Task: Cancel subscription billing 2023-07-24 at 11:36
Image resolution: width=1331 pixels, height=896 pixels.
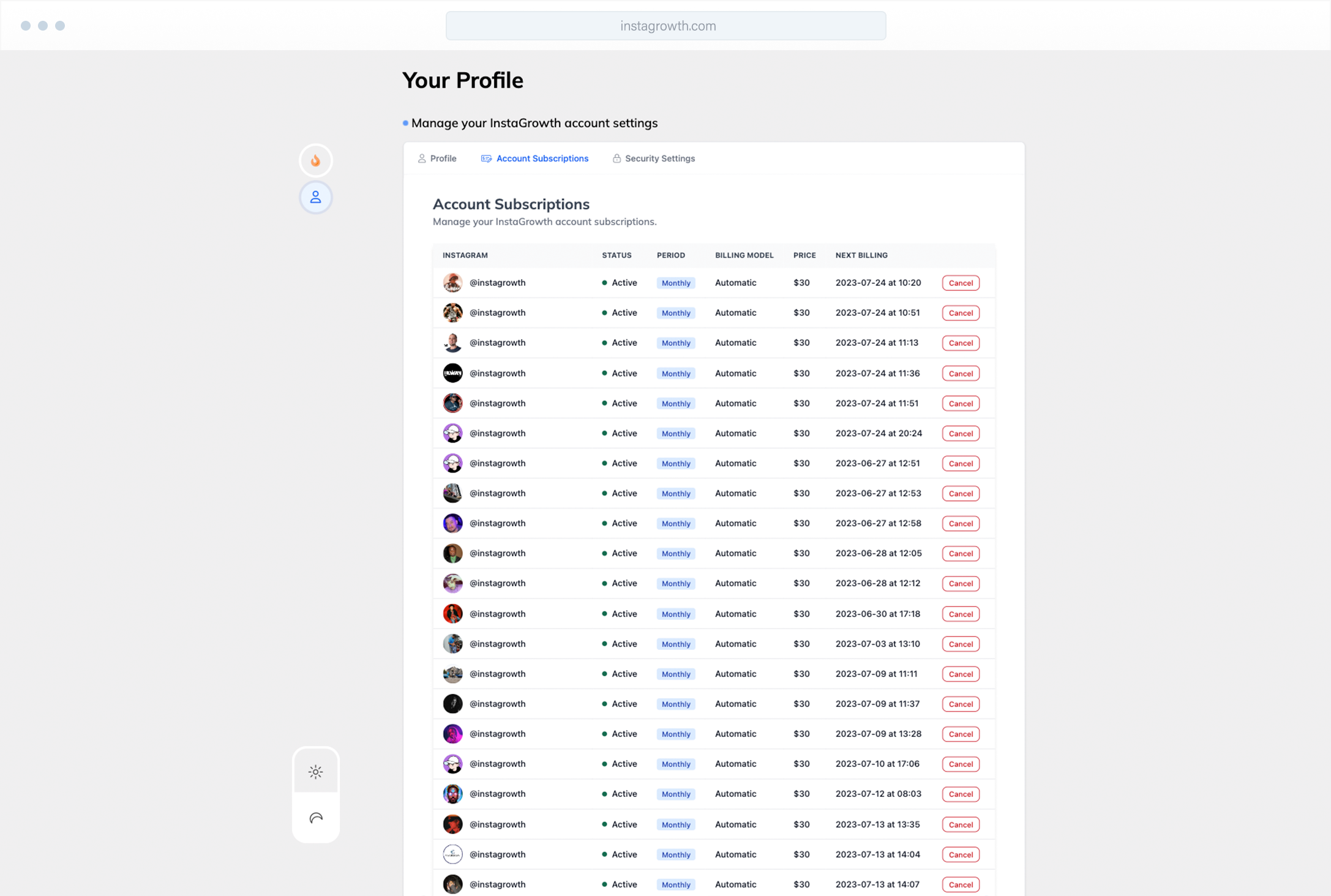Action: (x=961, y=373)
